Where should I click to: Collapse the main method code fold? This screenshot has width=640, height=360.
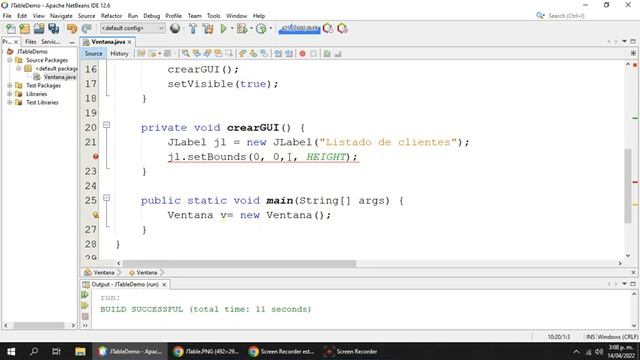tap(107, 198)
